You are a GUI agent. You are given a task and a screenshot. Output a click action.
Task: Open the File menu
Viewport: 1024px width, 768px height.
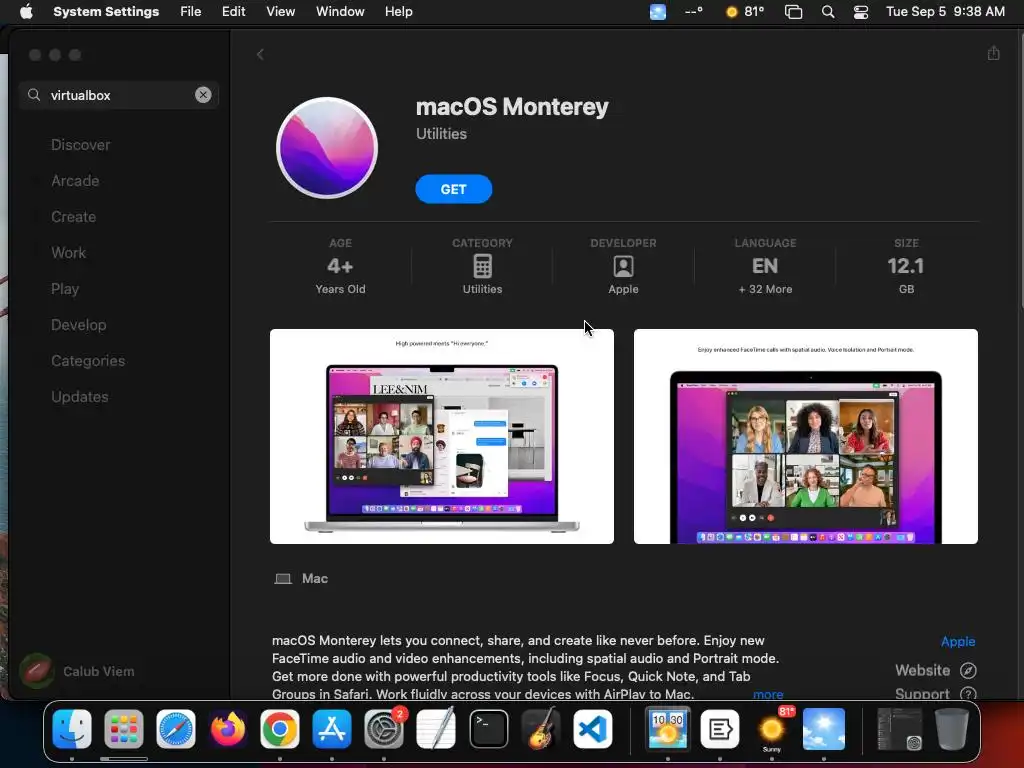(191, 12)
